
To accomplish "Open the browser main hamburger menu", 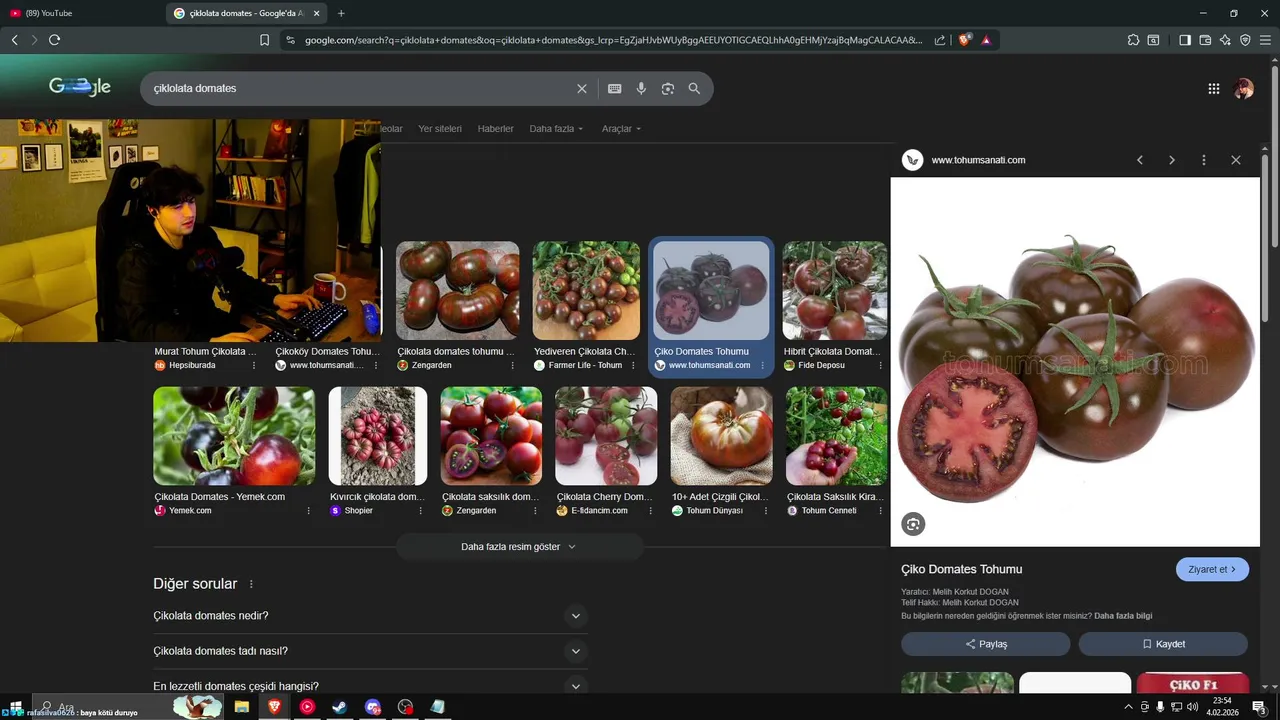I will tap(1265, 40).
